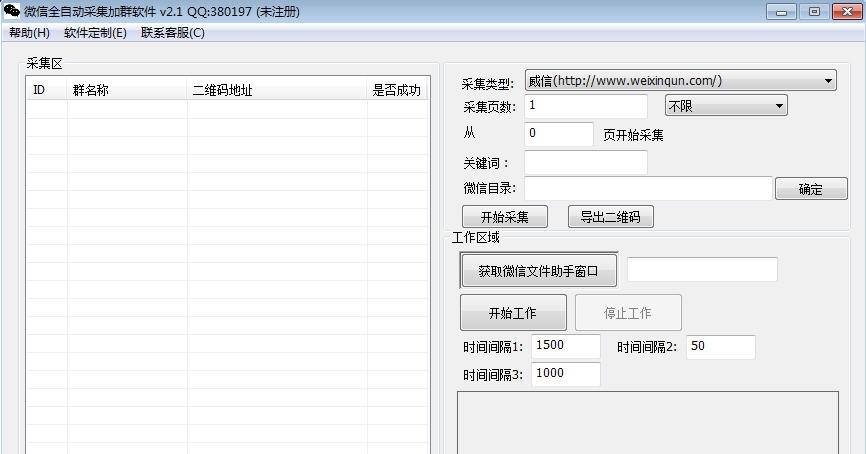Click the 时间间隔2 field

721,347
